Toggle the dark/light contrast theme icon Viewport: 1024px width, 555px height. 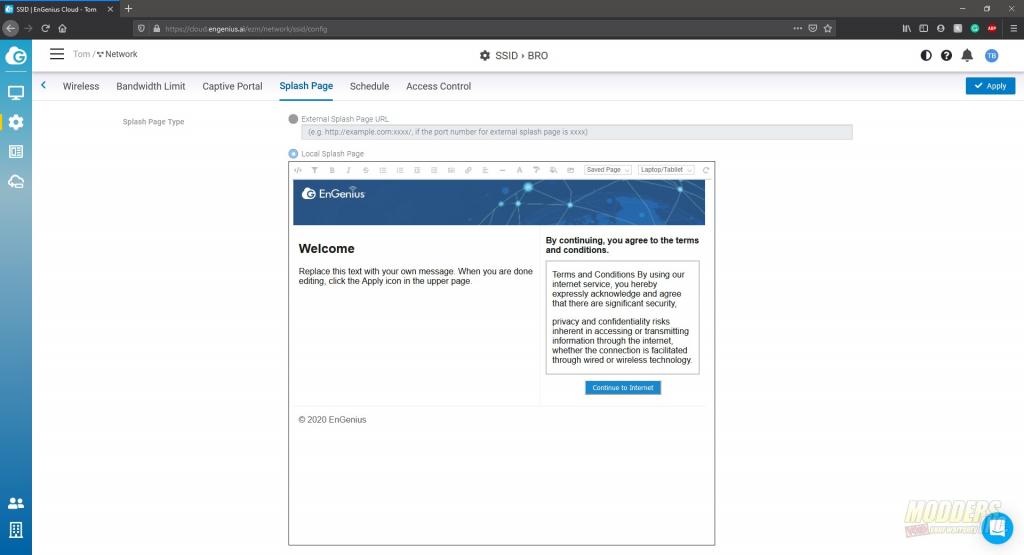click(x=926, y=55)
